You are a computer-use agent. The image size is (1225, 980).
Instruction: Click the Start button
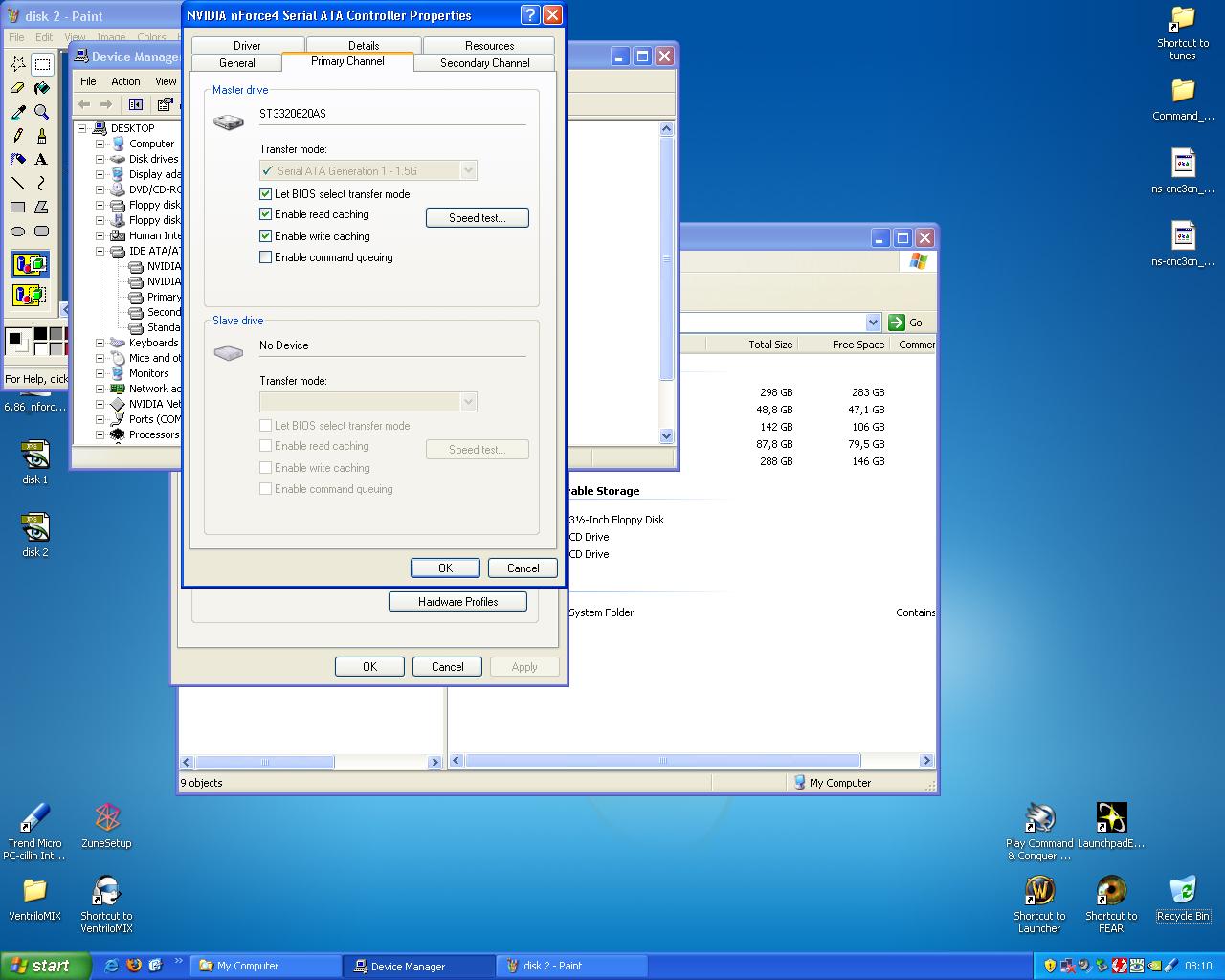(x=46, y=966)
